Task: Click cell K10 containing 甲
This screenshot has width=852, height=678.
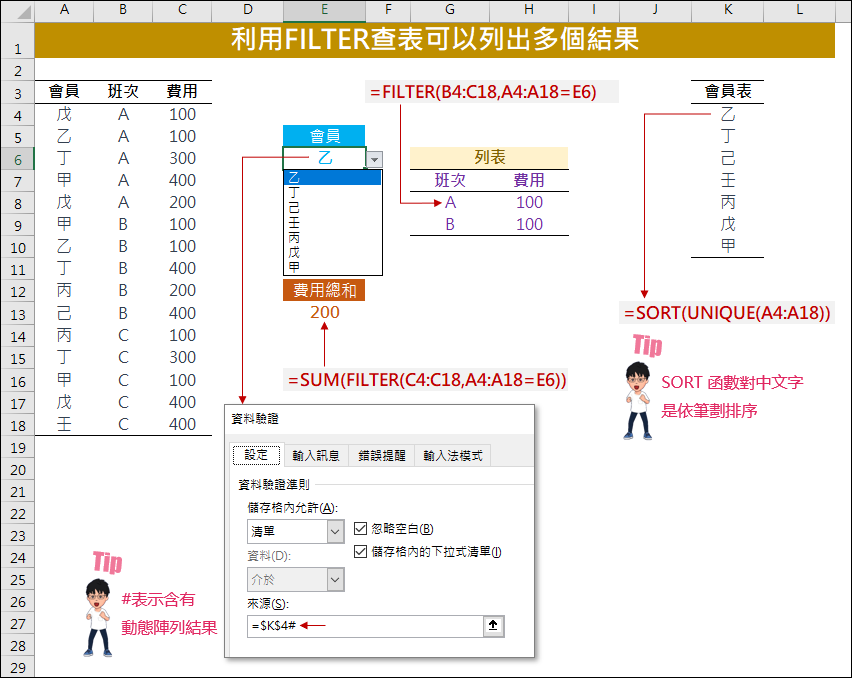Action: 728,246
